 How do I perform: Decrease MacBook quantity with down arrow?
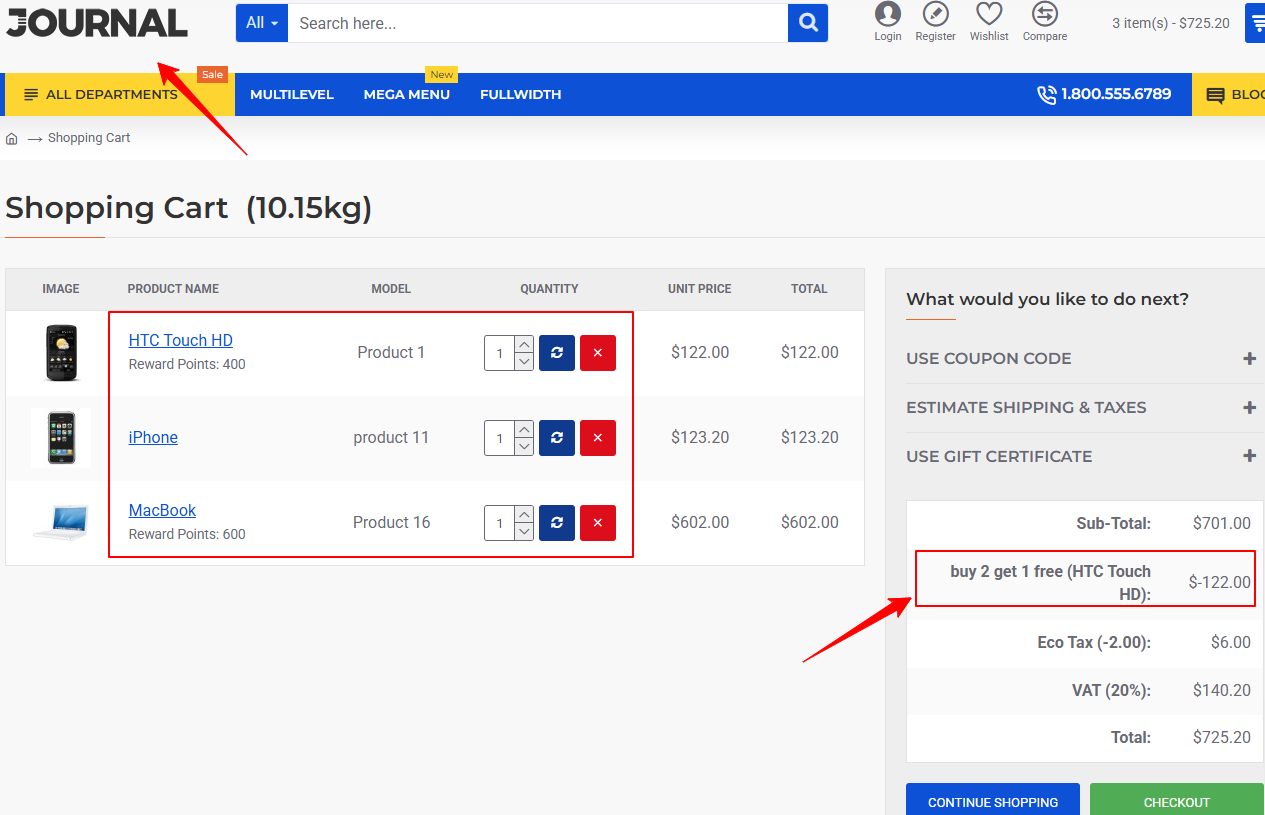click(x=524, y=532)
